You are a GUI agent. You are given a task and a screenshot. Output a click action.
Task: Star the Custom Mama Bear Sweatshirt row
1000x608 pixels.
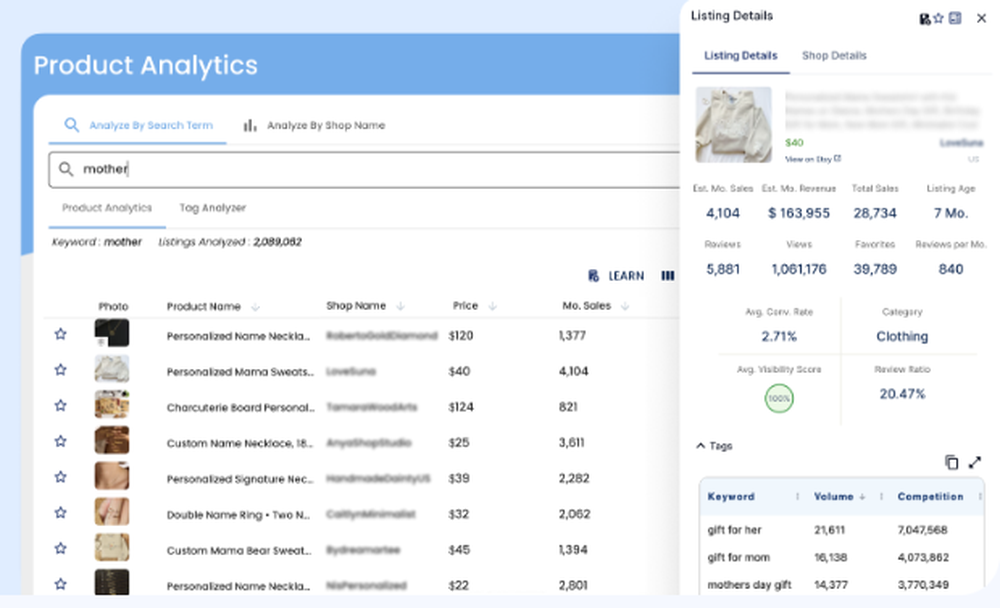[x=61, y=548]
